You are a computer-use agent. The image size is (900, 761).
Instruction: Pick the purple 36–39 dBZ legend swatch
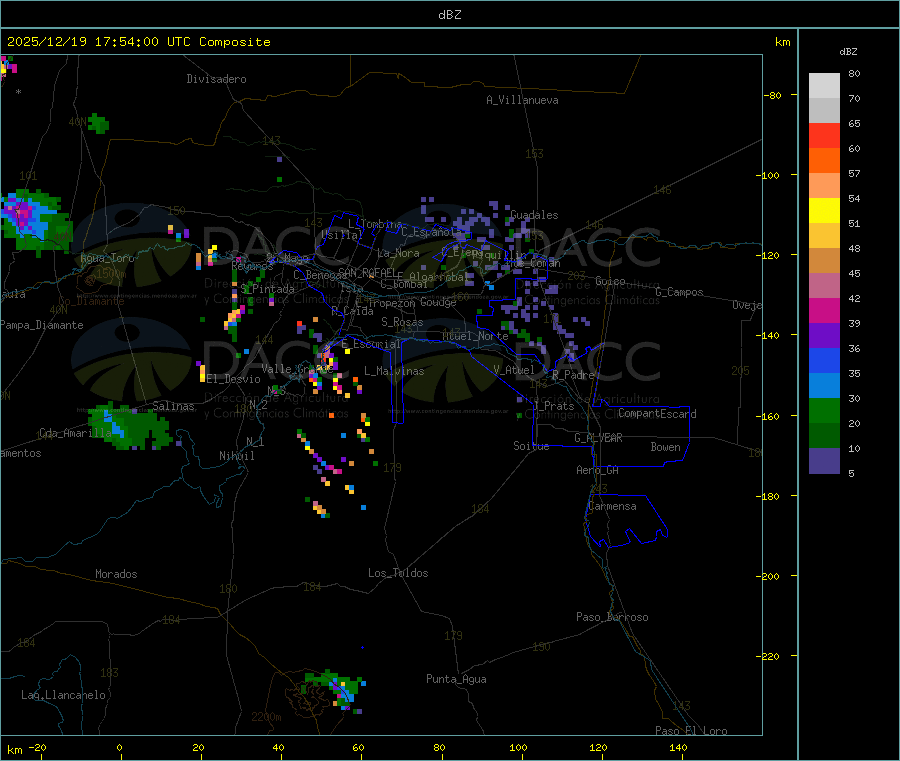pyautogui.click(x=824, y=336)
